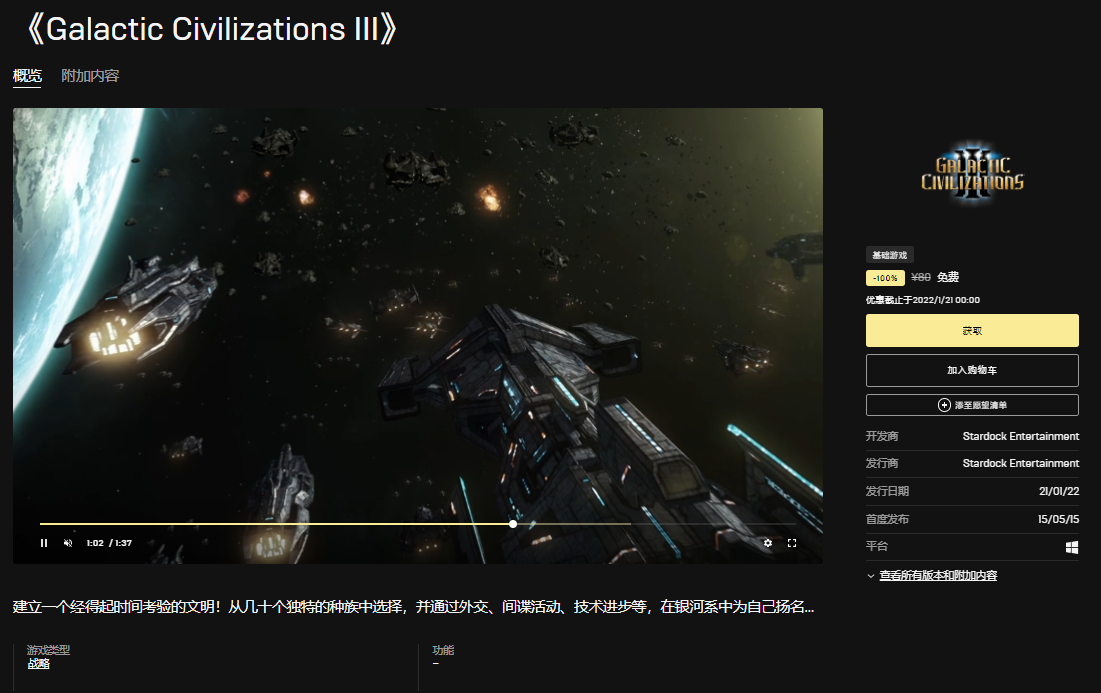Click 加入购物车 button
The image size is (1101, 693).
[972, 370]
